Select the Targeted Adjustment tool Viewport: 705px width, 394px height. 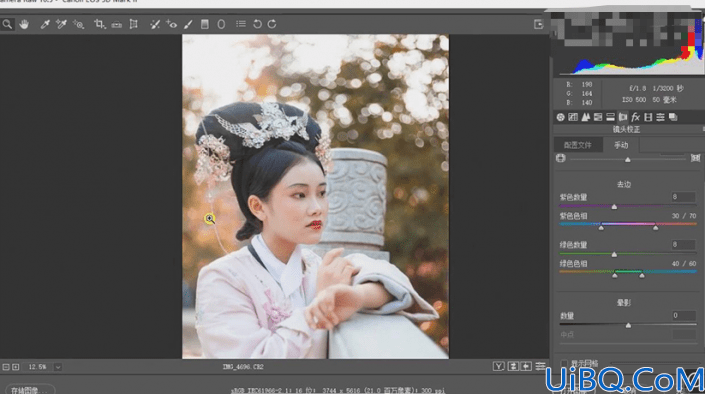coord(79,24)
